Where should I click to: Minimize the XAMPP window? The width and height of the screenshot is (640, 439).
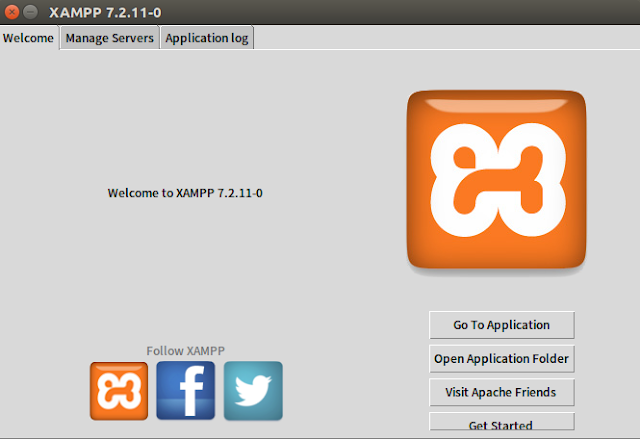pos(30,12)
